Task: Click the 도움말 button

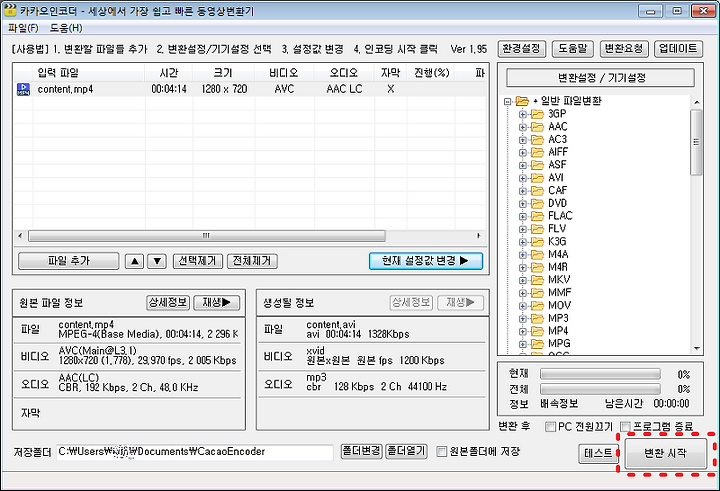Action: point(573,49)
